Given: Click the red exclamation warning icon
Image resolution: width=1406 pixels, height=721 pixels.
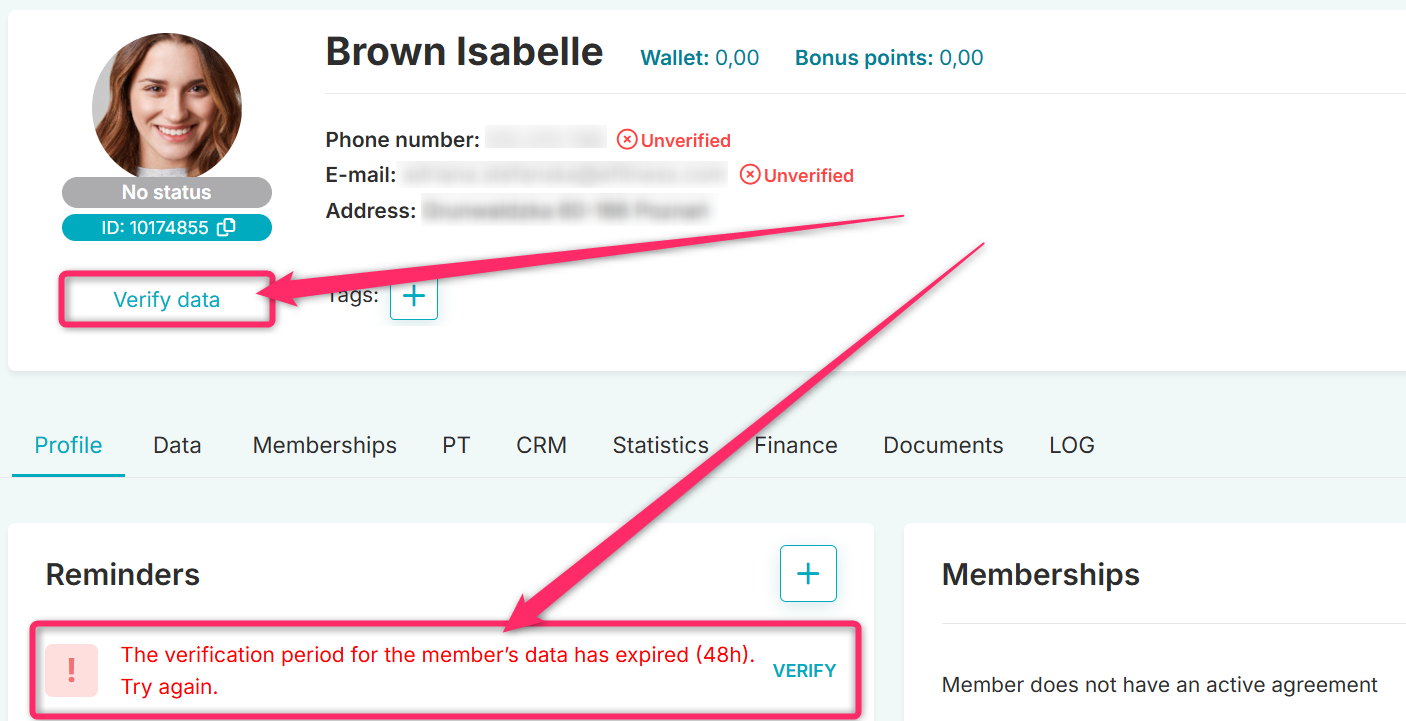Looking at the screenshot, I should tap(72, 670).
